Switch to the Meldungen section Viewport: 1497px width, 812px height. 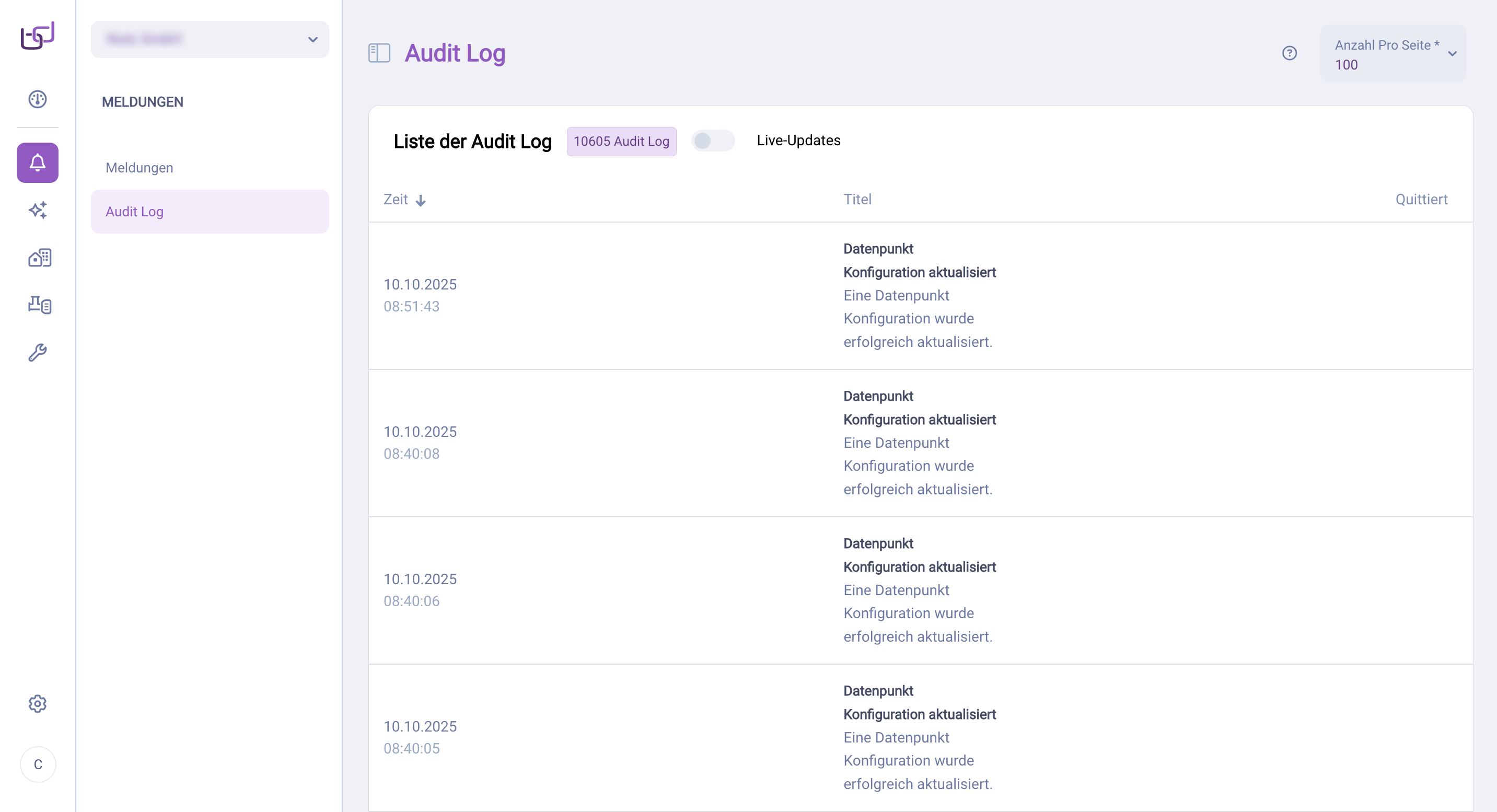tap(139, 167)
